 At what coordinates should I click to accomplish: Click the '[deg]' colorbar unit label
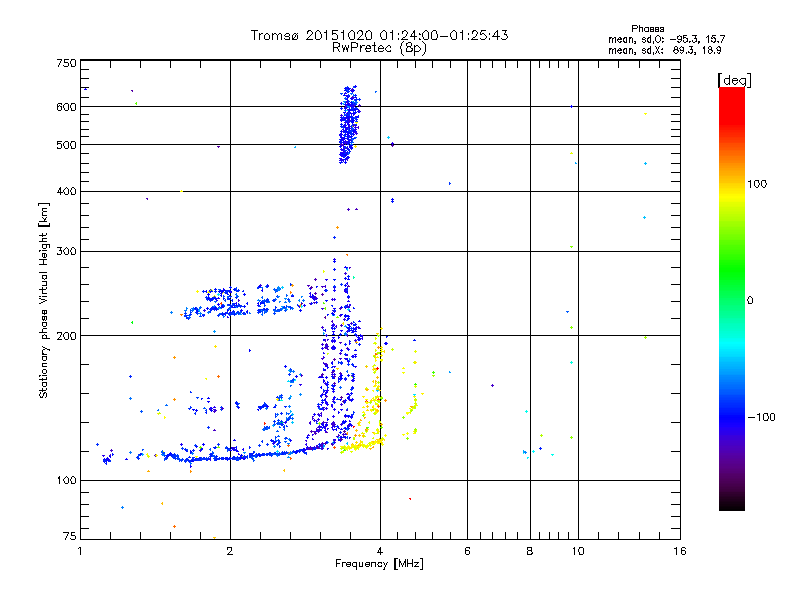coord(734,80)
